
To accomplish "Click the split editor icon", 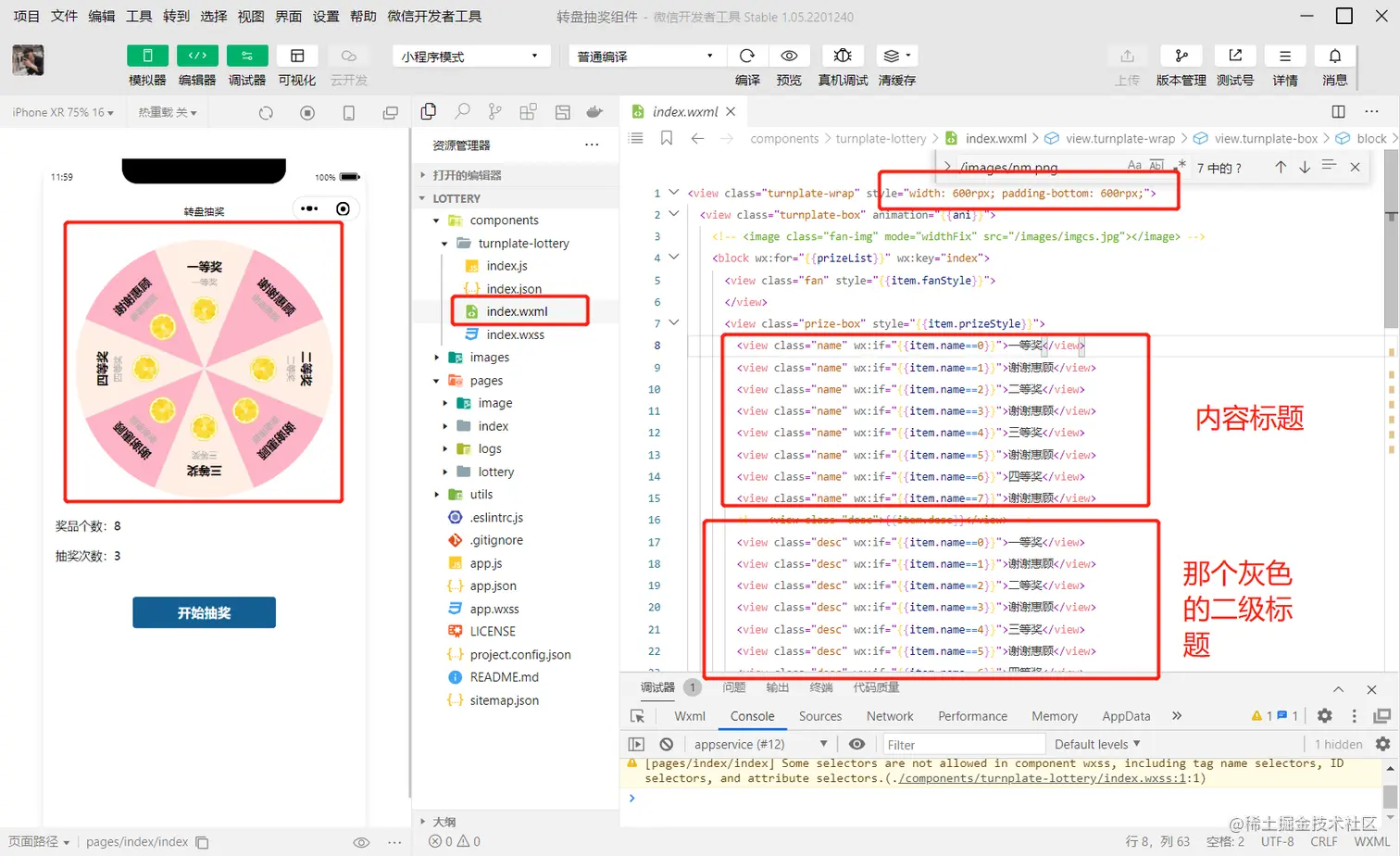I will point(1339,111).
